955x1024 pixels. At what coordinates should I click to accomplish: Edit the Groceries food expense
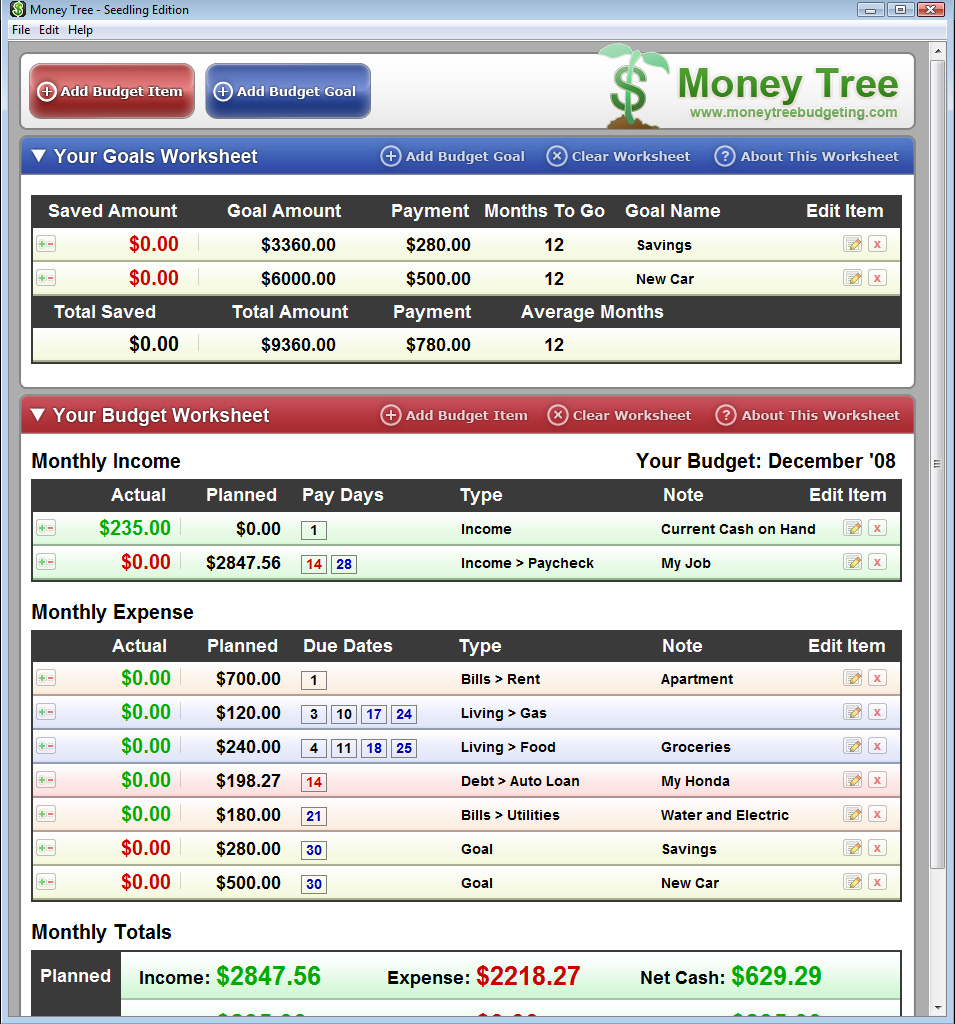click(852, 746)
